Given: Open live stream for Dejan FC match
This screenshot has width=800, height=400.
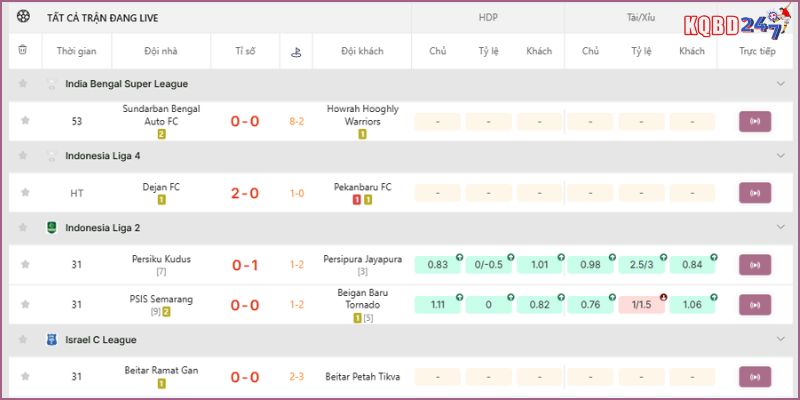Looking at the screenshot, I should (755, 193).
